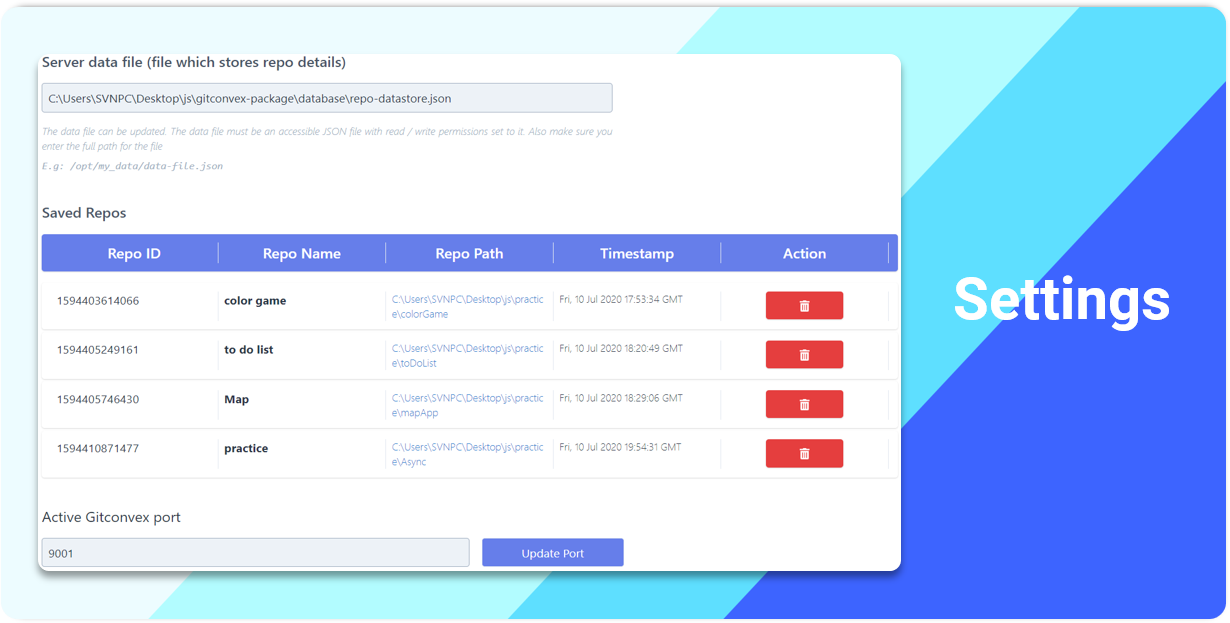Click the Active Gitconvex port label
The width and height of the screenshot is (1230, 623).
(x=111, y=518)
